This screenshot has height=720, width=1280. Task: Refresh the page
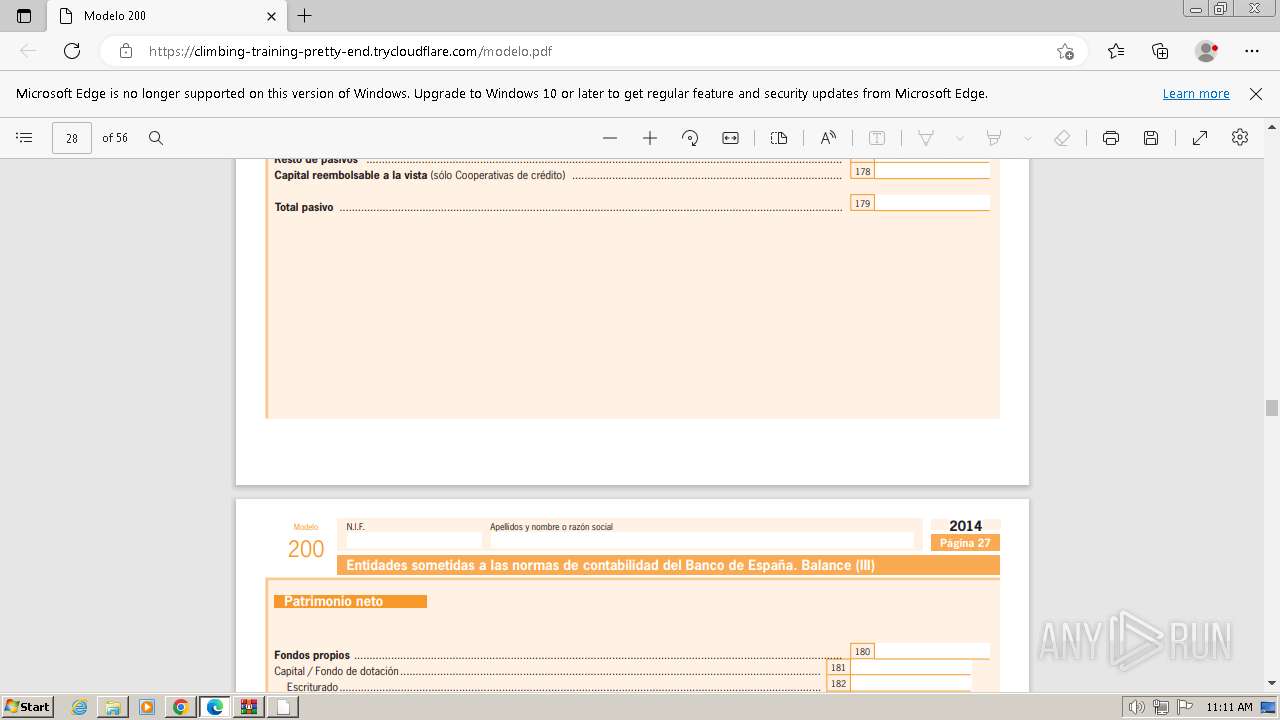coord(72,51)
